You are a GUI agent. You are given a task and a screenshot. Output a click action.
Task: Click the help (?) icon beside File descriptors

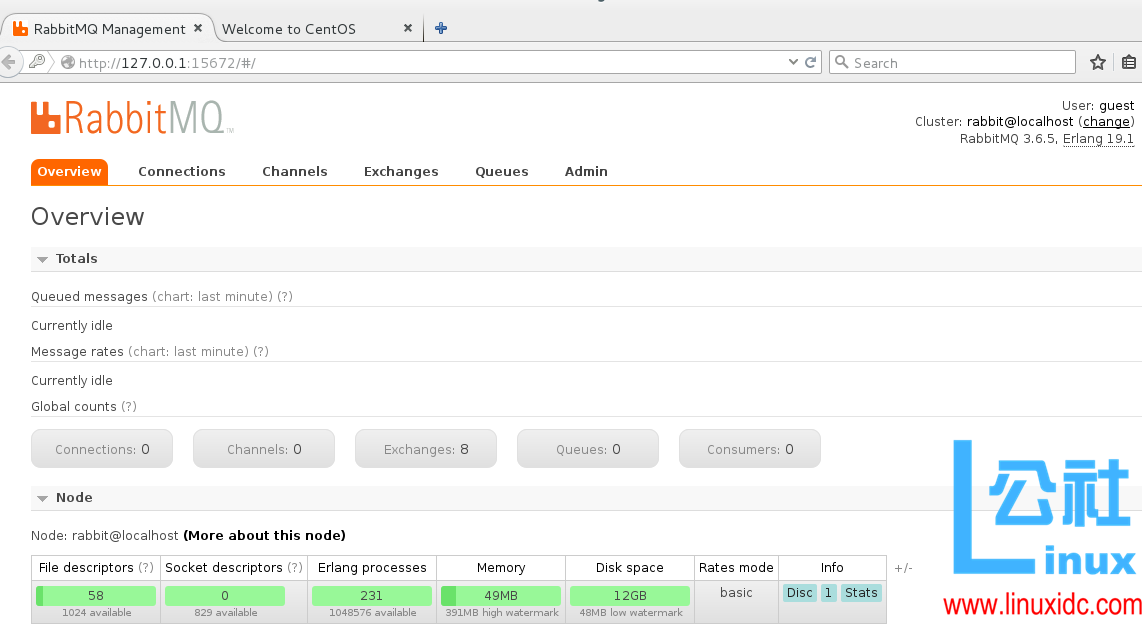147,567
